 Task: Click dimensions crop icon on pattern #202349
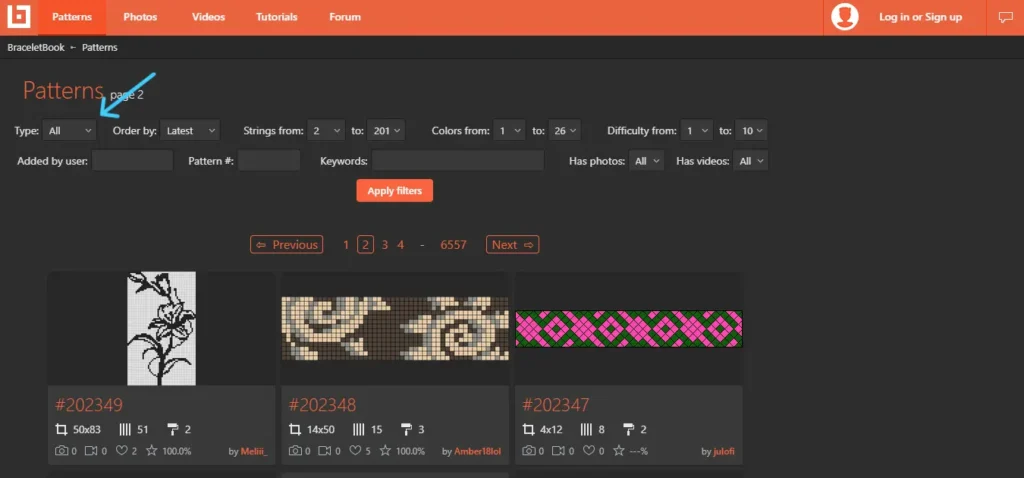(x=61, y=429)
